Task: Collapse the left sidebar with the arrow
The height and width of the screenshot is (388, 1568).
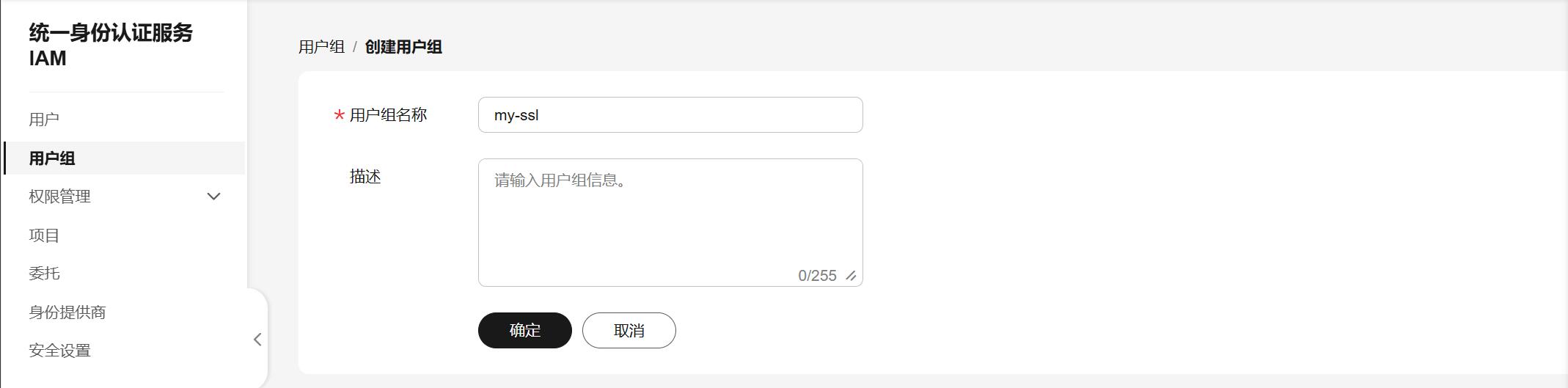Action: coord(257,339)
